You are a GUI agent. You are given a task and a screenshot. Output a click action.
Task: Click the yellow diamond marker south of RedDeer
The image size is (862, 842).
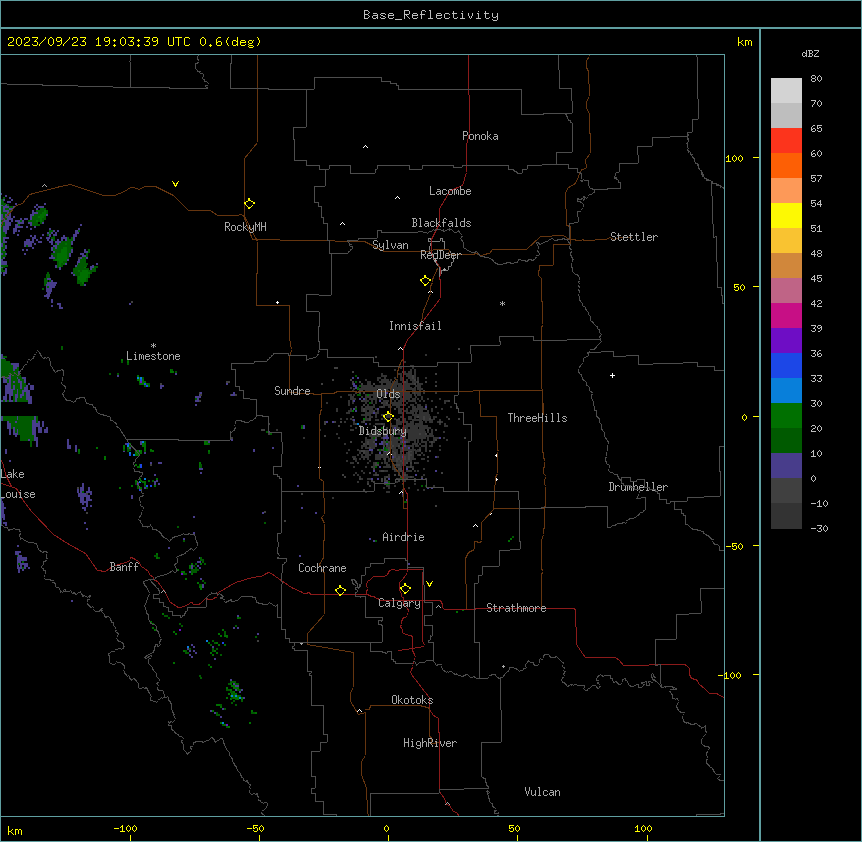tap(426, 281)
